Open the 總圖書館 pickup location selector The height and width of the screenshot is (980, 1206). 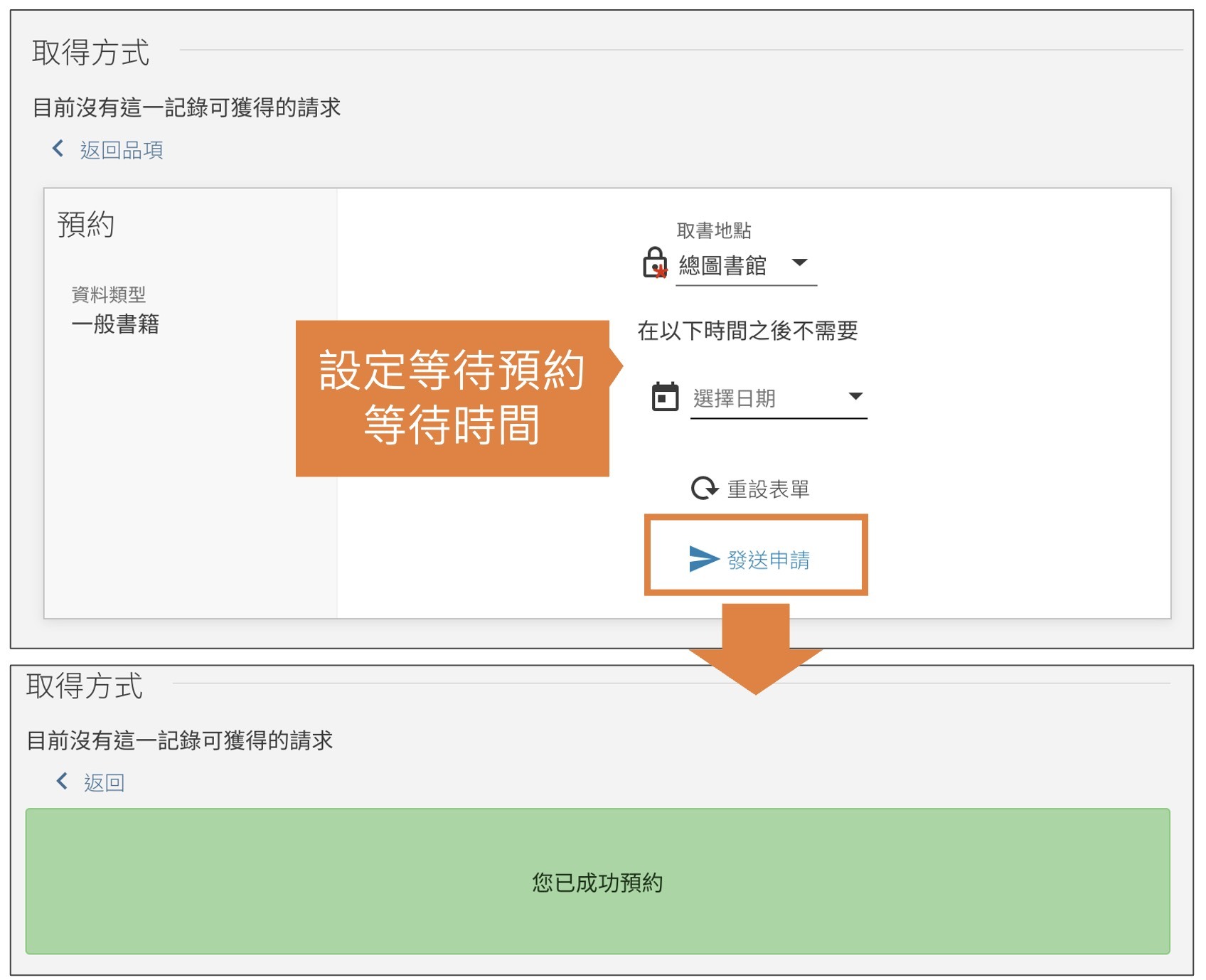coord(722,265)
